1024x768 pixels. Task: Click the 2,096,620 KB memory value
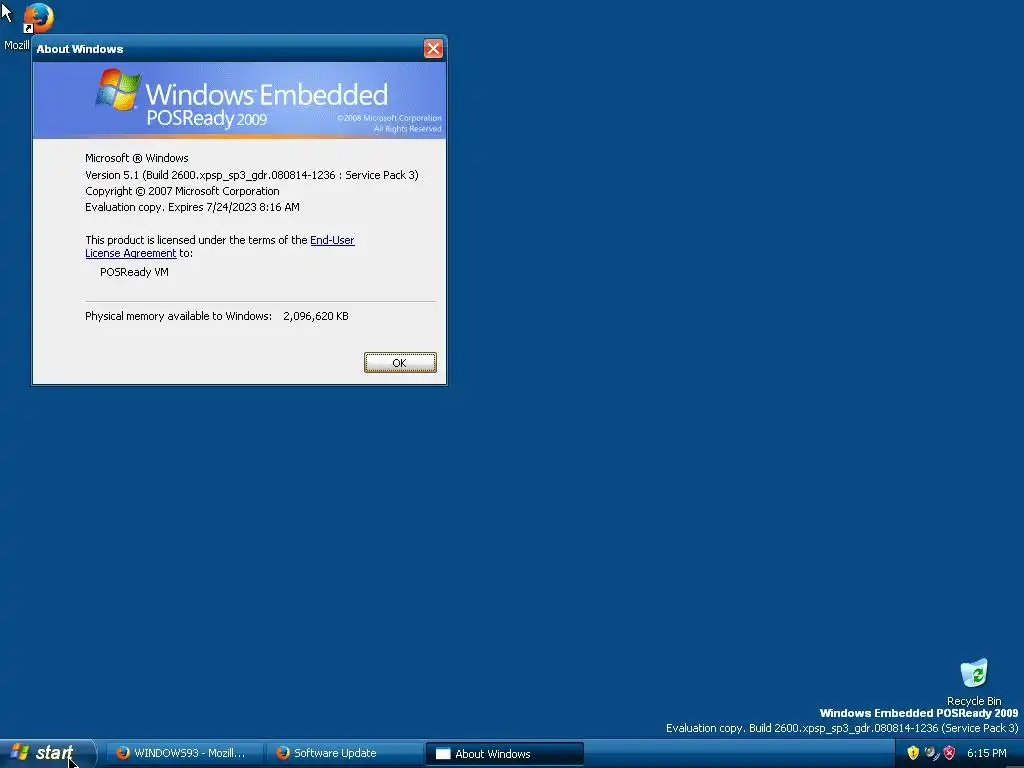tap(315, 316)
